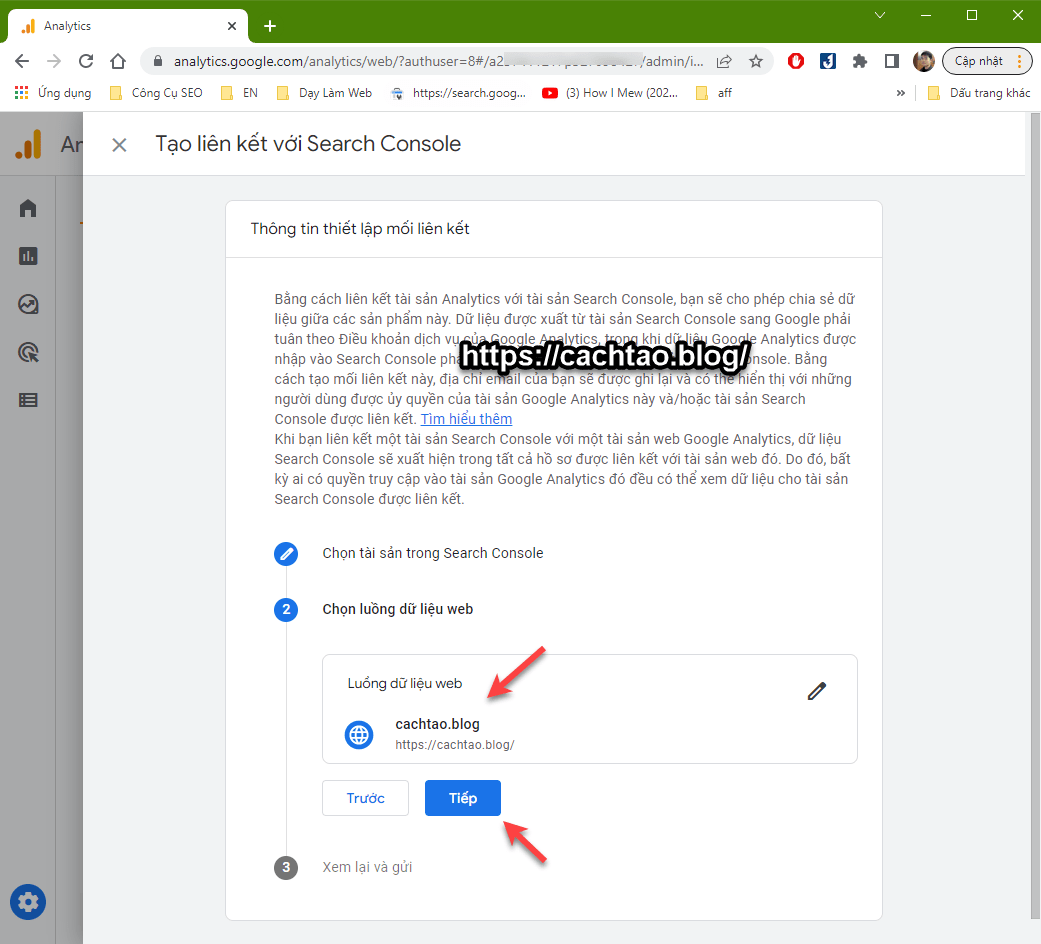
Task: Open the Chrome profile avatar
Action: coord(923,61)
